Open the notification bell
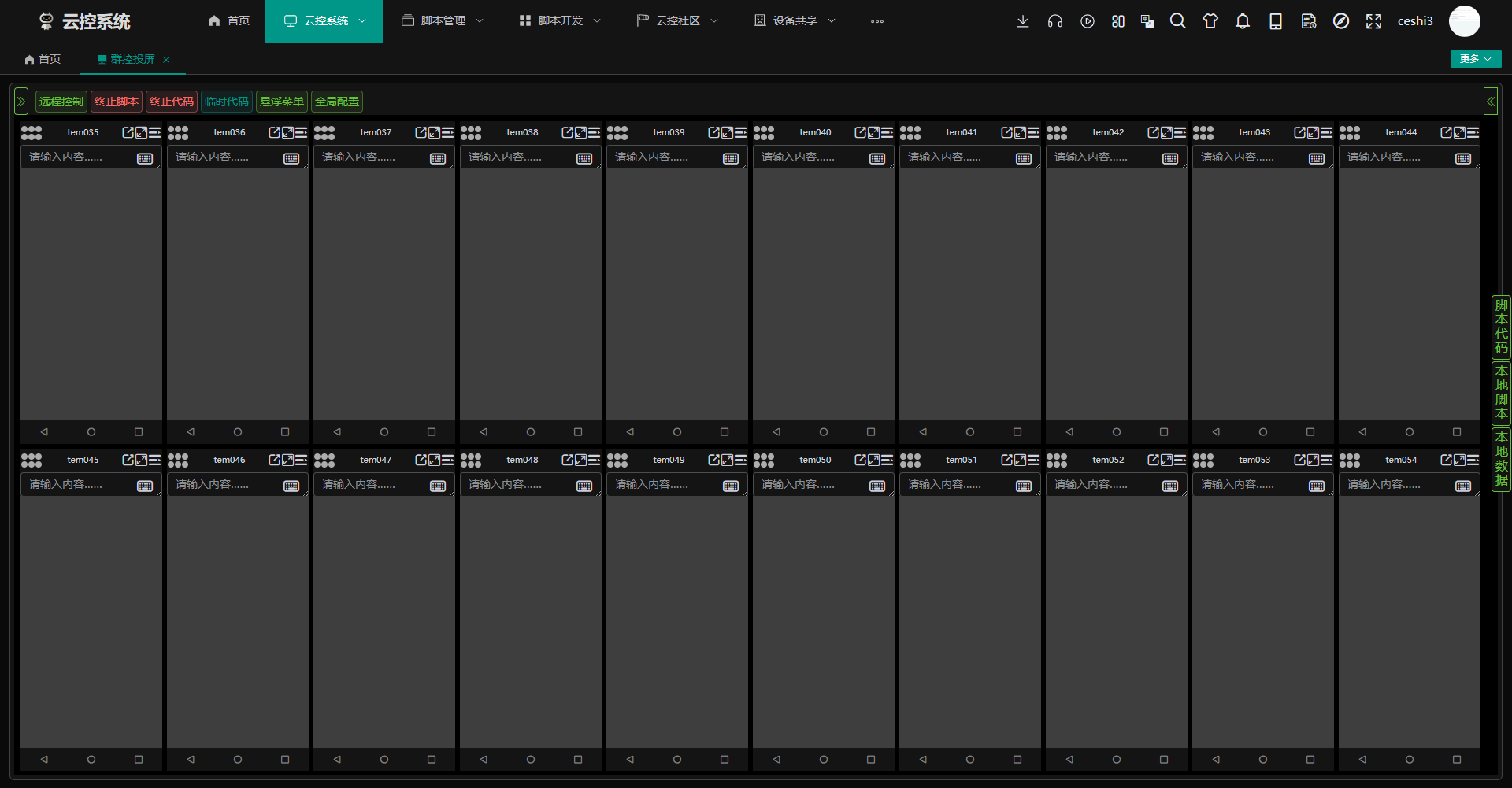 1243,21
